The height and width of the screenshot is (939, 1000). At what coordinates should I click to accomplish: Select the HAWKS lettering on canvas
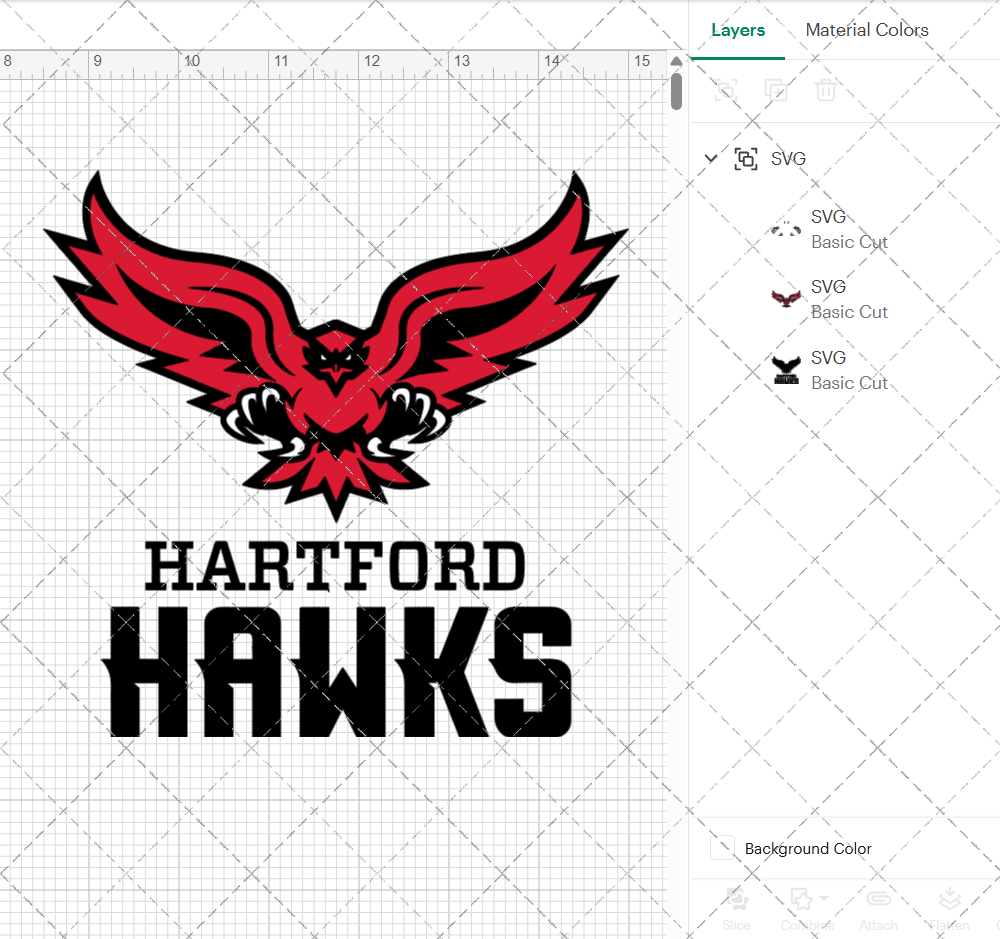tap(337, 672)
